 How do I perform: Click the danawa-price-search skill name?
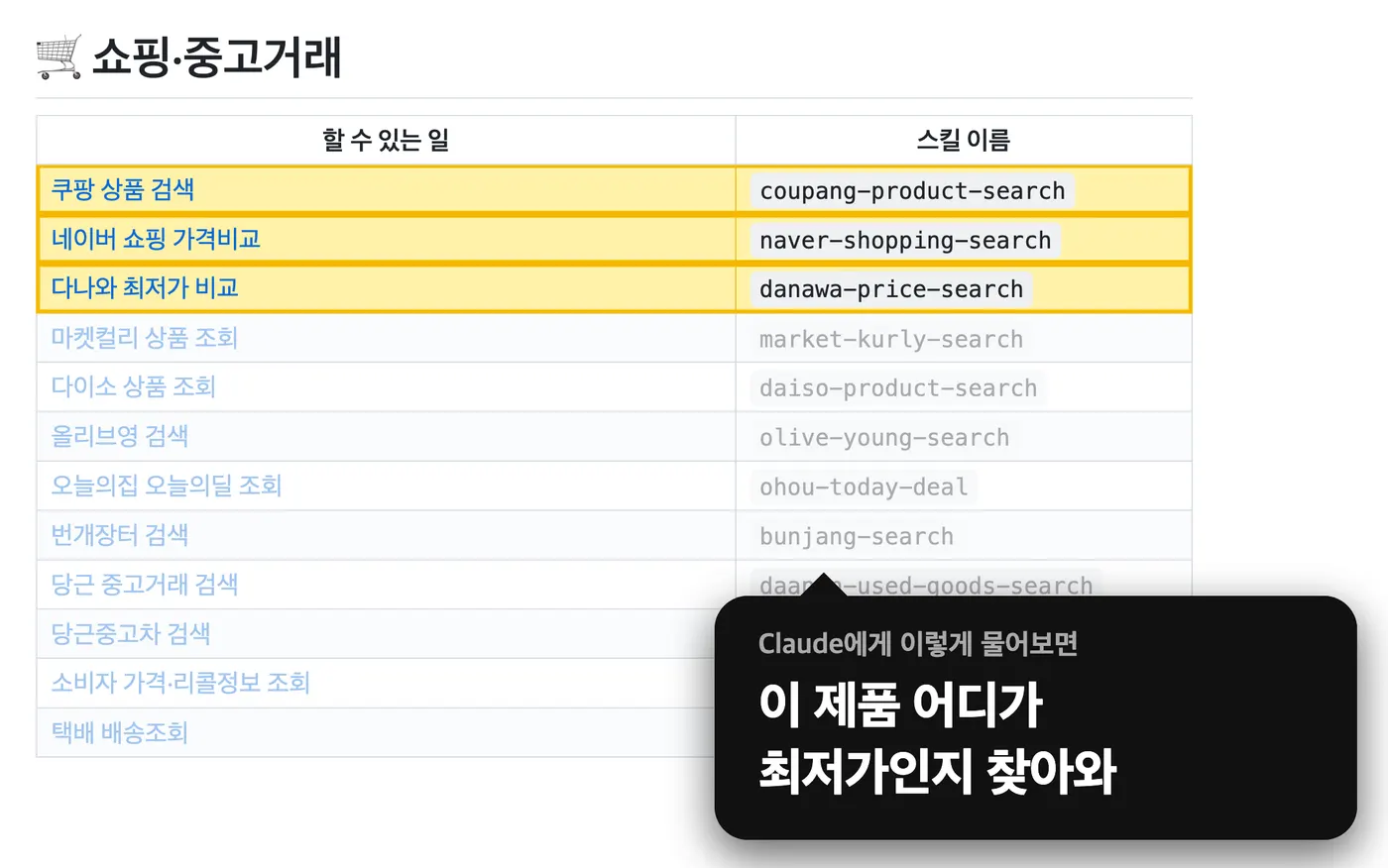[891, 289]
